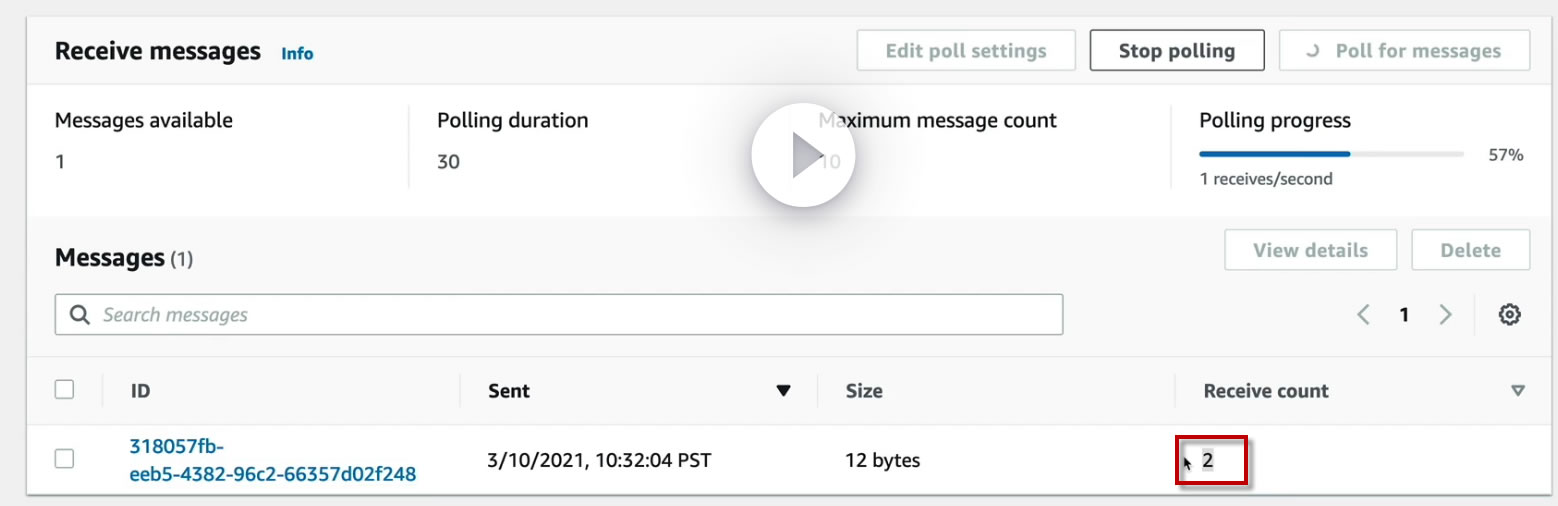This screenshot has width=1558, height=506.
Task: Open table preferences gear icon
Action: pos(1509,315)
